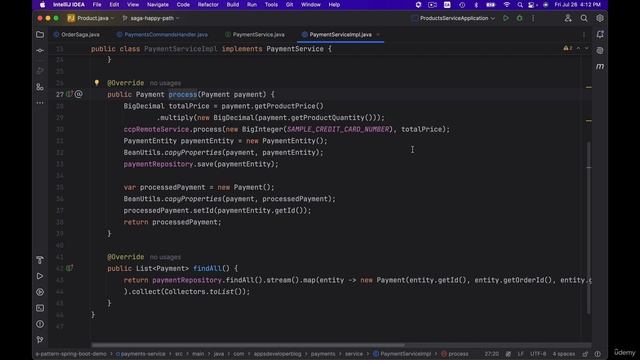The height and width of the screenshot is (360, 640).
Task: Open the ProductsServiceApplication run configuration dropdown
Action: coord(453,18)
